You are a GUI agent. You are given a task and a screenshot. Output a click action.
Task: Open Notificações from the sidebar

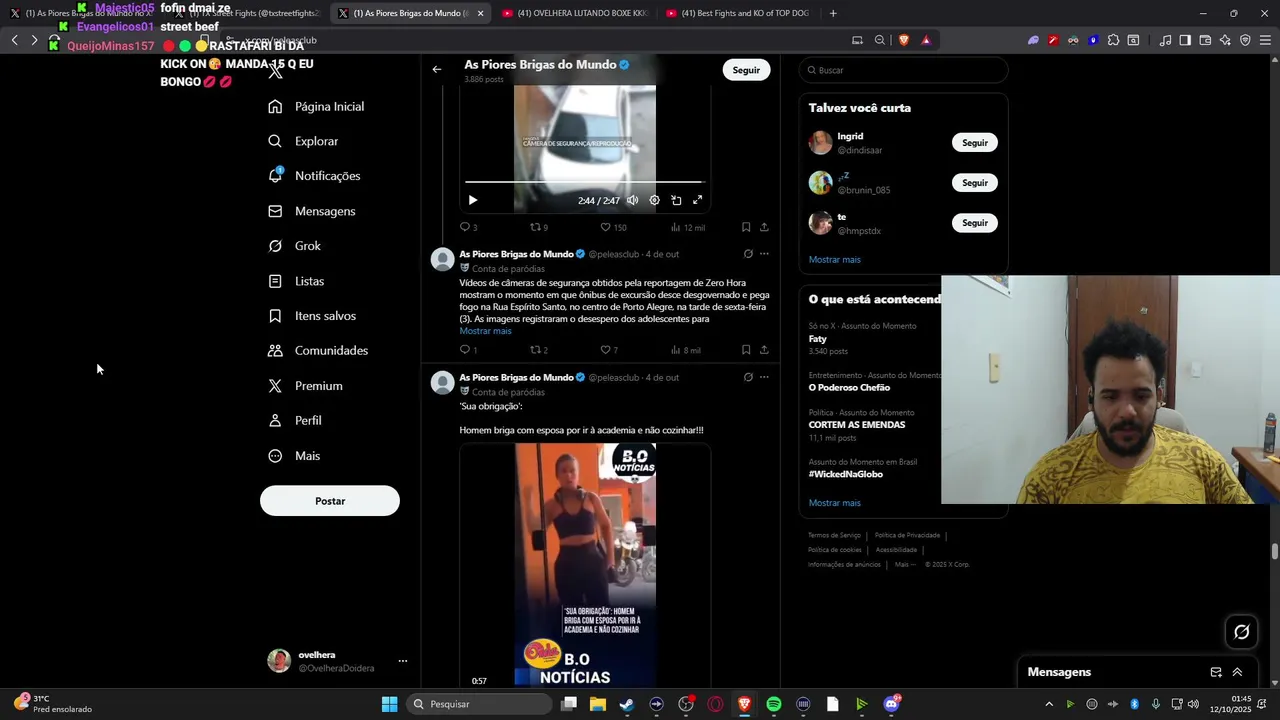click(315, 176)
